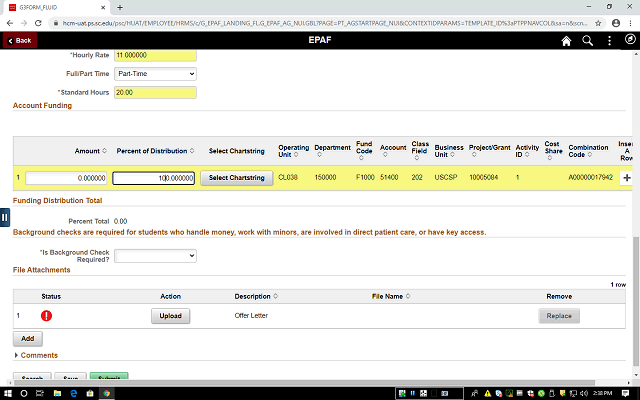Click the plus icon to insert a funding row

627,178
